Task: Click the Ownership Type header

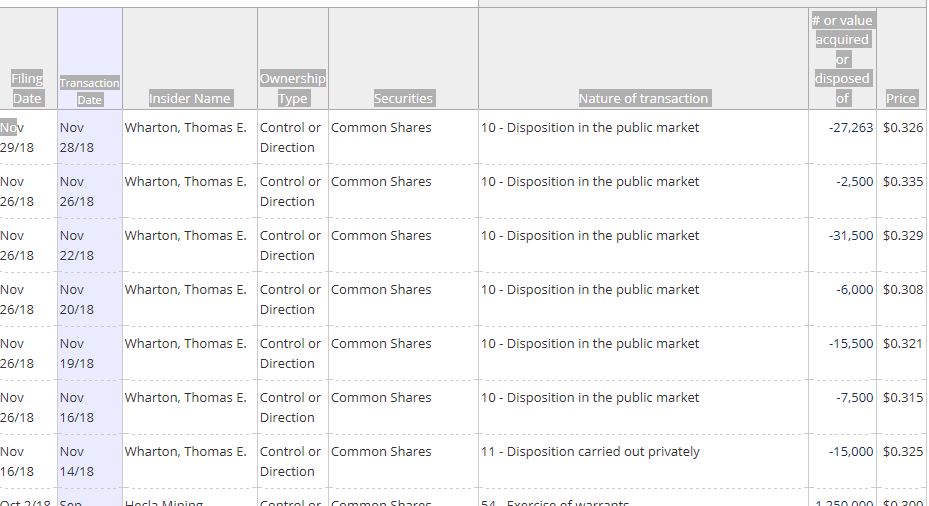Action: pyautogui.click(x=292, y=88)
